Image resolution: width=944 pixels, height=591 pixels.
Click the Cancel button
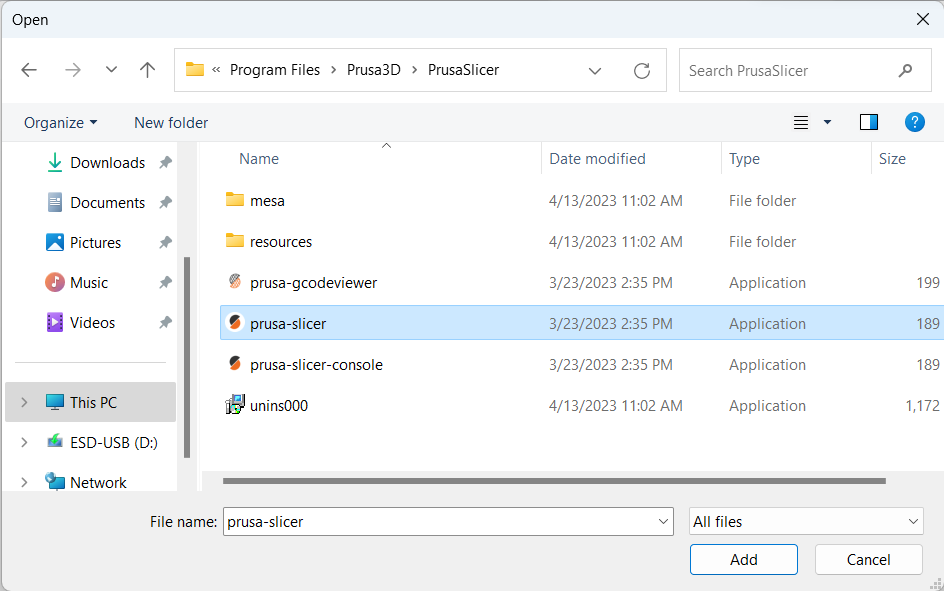tap(868, 560)
